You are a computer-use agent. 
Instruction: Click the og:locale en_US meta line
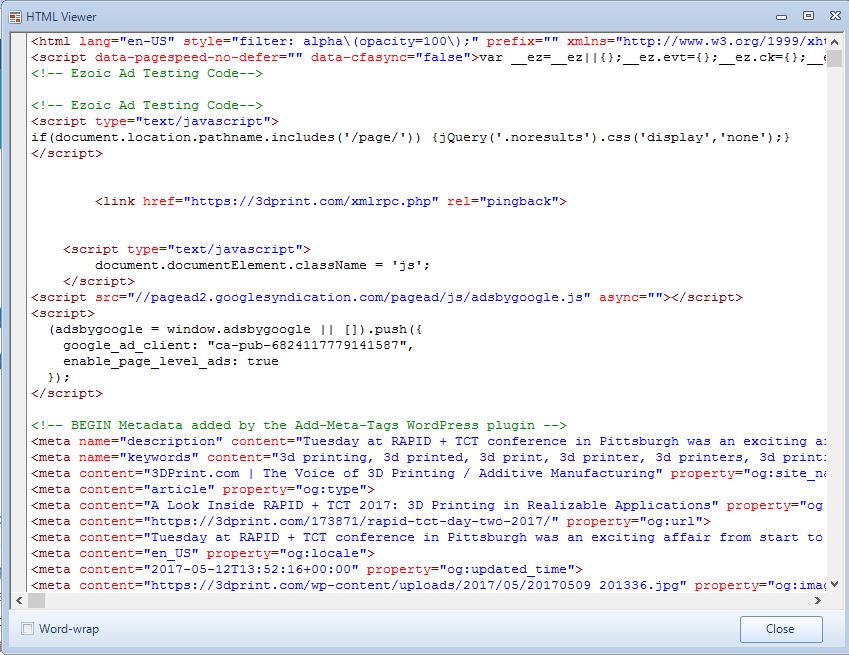tap(203, 553)
